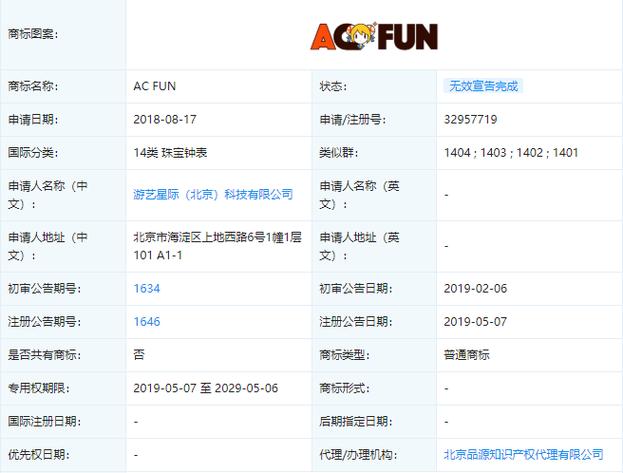Click the label 后期指定日期：
The width and height of the screenshot is (623, 473).
tap(356, 421)
